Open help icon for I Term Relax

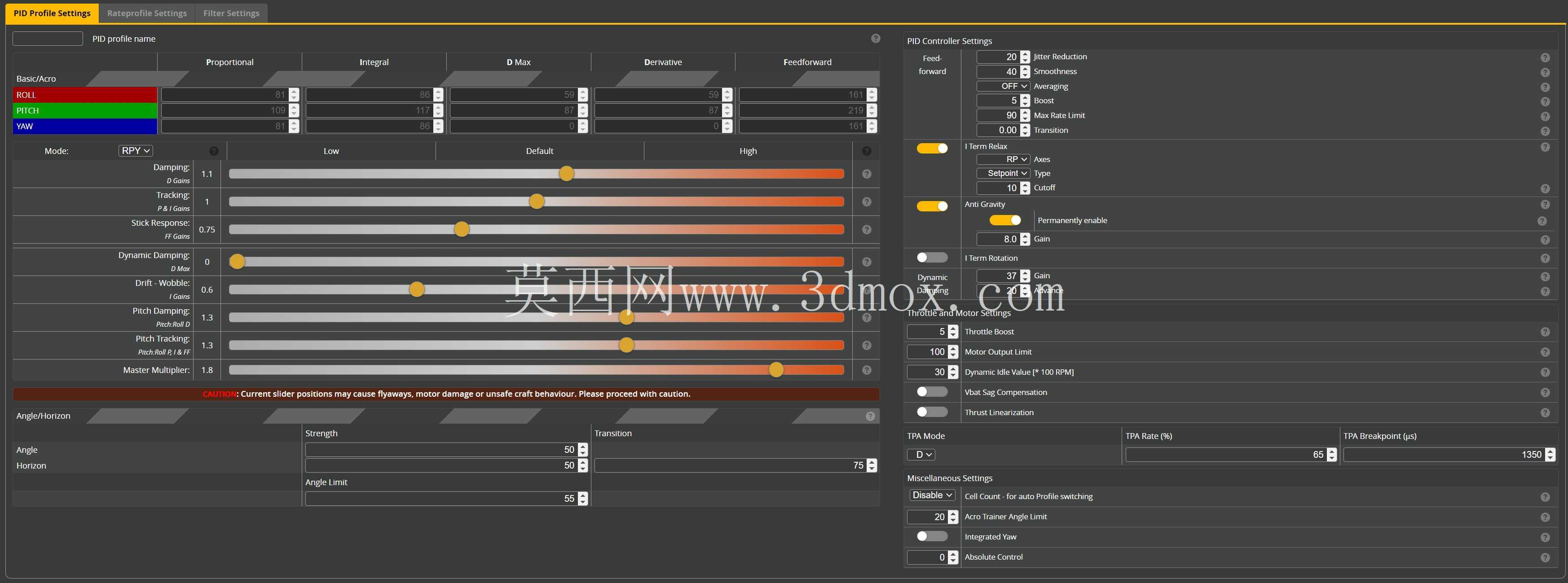coord(1545,147)
